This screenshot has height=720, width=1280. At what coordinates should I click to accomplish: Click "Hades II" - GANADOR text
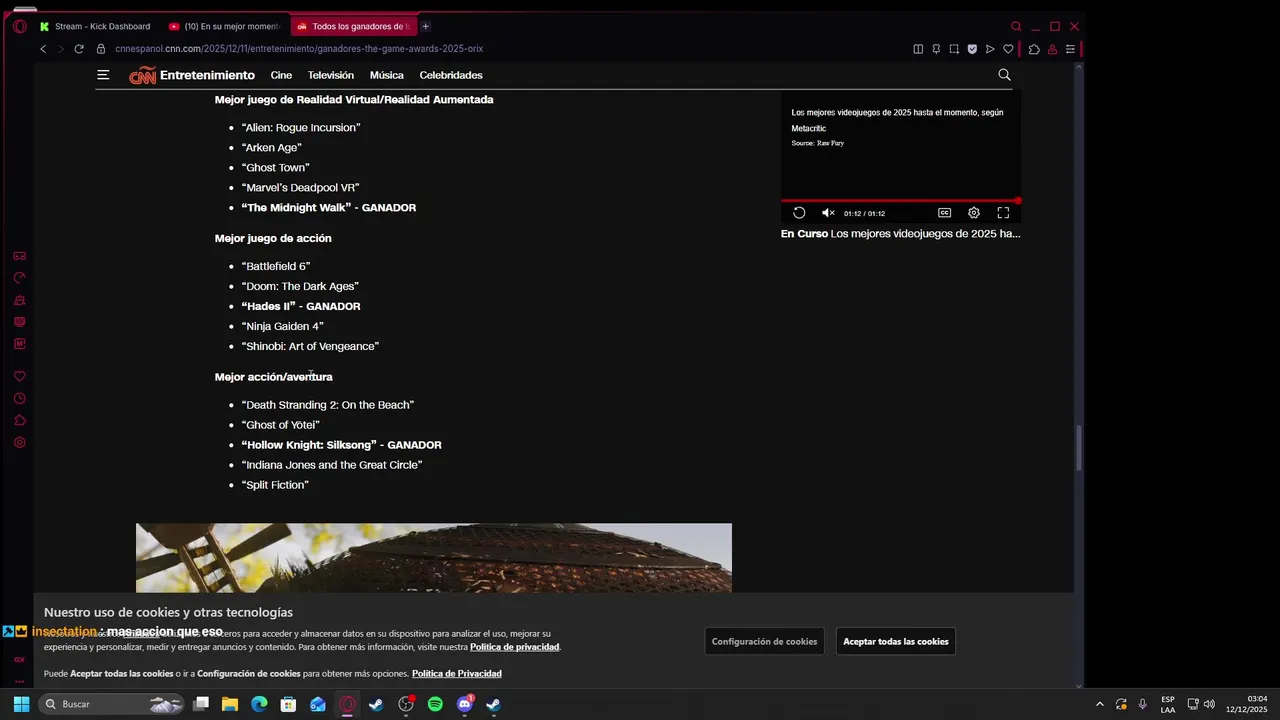point(301,306)
